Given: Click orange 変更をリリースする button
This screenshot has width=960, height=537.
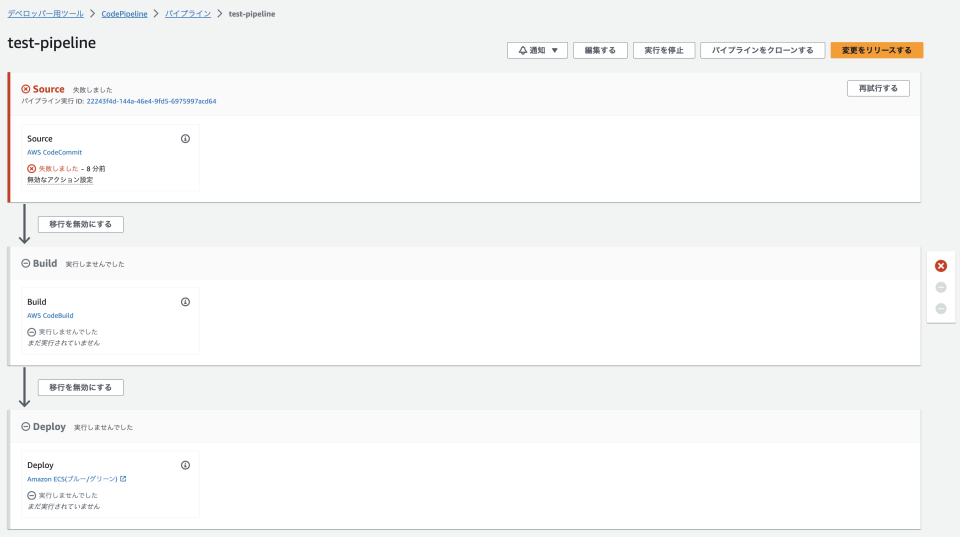Looking at the screenshot, I should 877,50.
